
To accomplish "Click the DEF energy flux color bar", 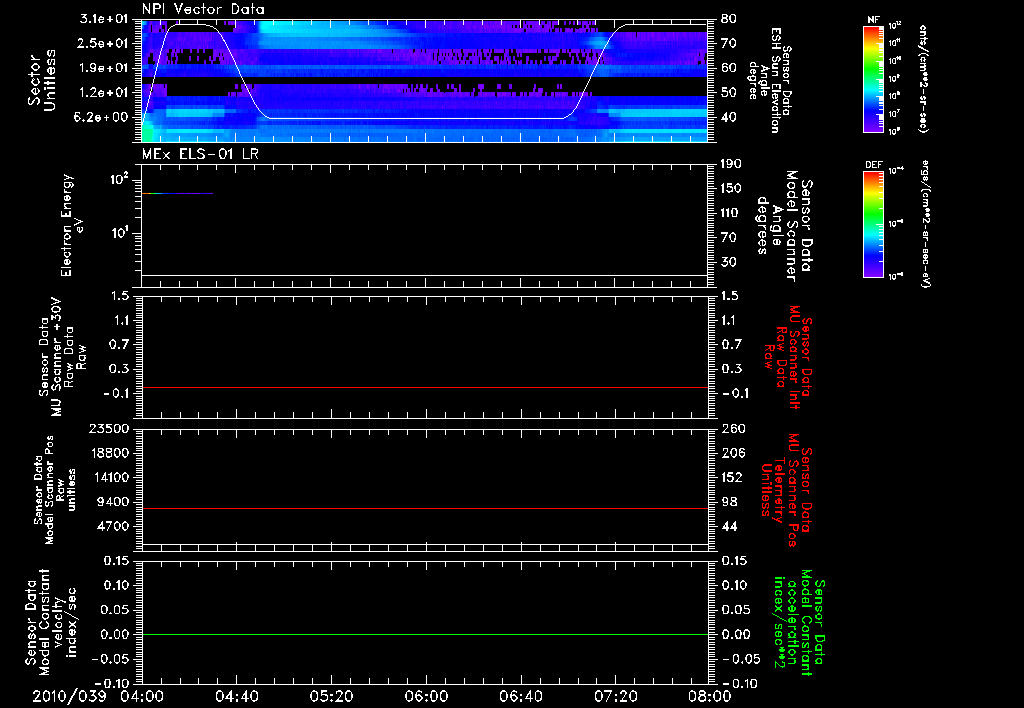I will tap(874, 225).
